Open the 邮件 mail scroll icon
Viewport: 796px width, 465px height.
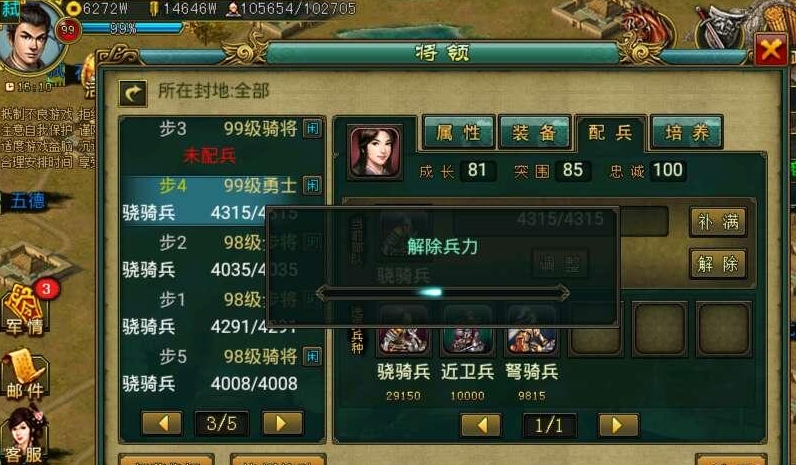tap(25, 374)
